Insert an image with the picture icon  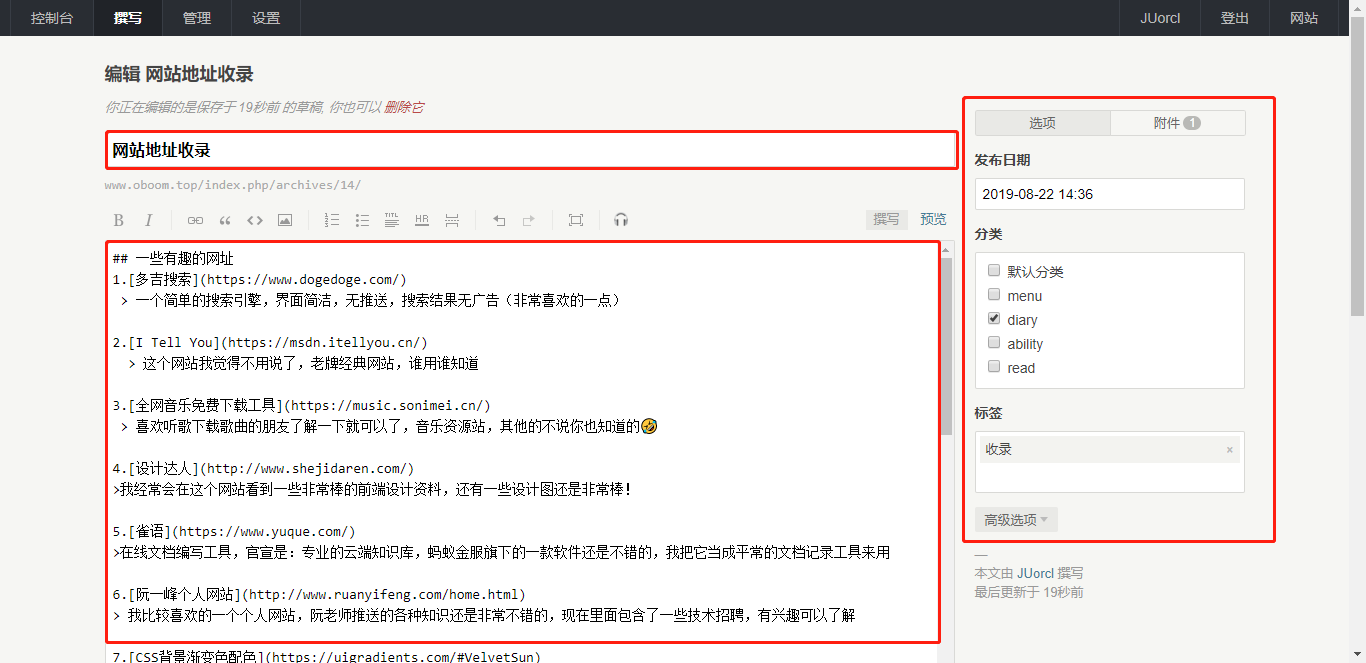point(285,220)
